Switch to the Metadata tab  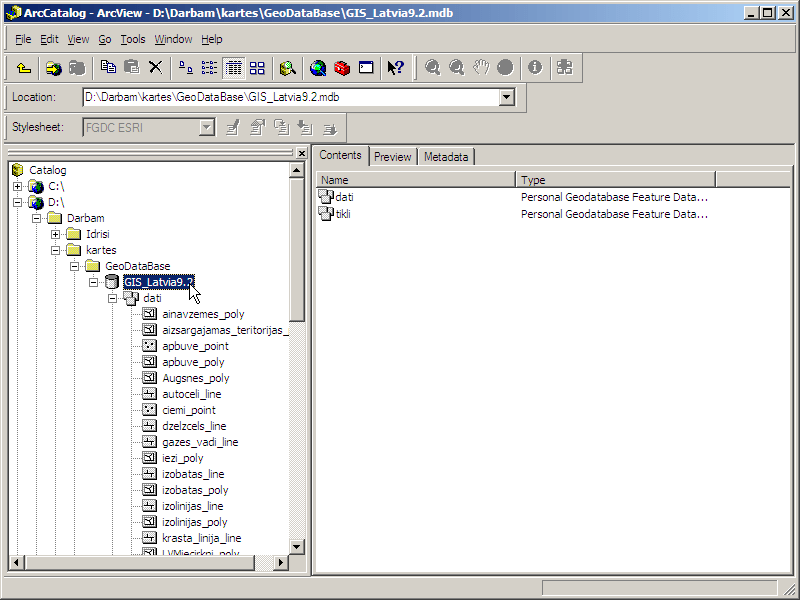click(x=446, y=157)
